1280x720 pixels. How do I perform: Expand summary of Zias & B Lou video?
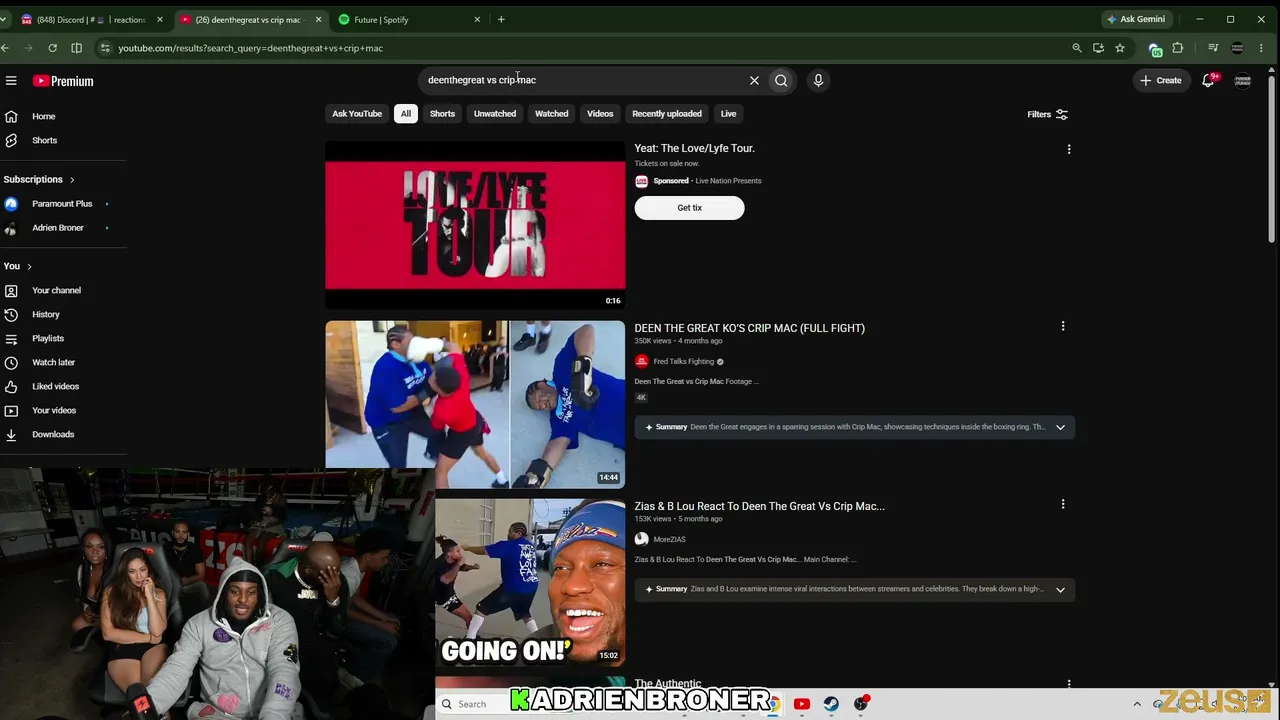click(1060, 589)
